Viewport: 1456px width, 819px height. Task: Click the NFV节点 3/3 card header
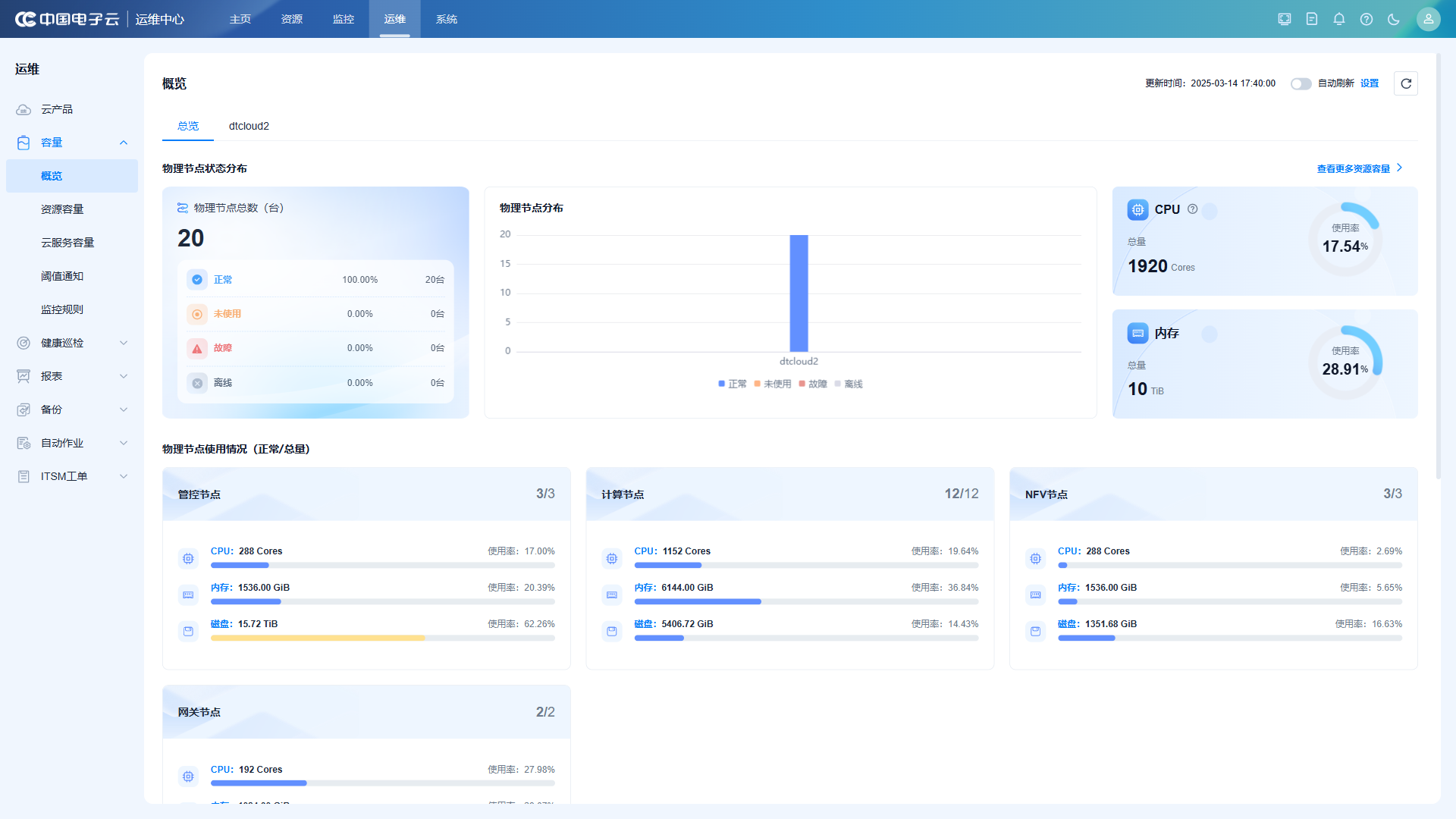click(1213, 494)
